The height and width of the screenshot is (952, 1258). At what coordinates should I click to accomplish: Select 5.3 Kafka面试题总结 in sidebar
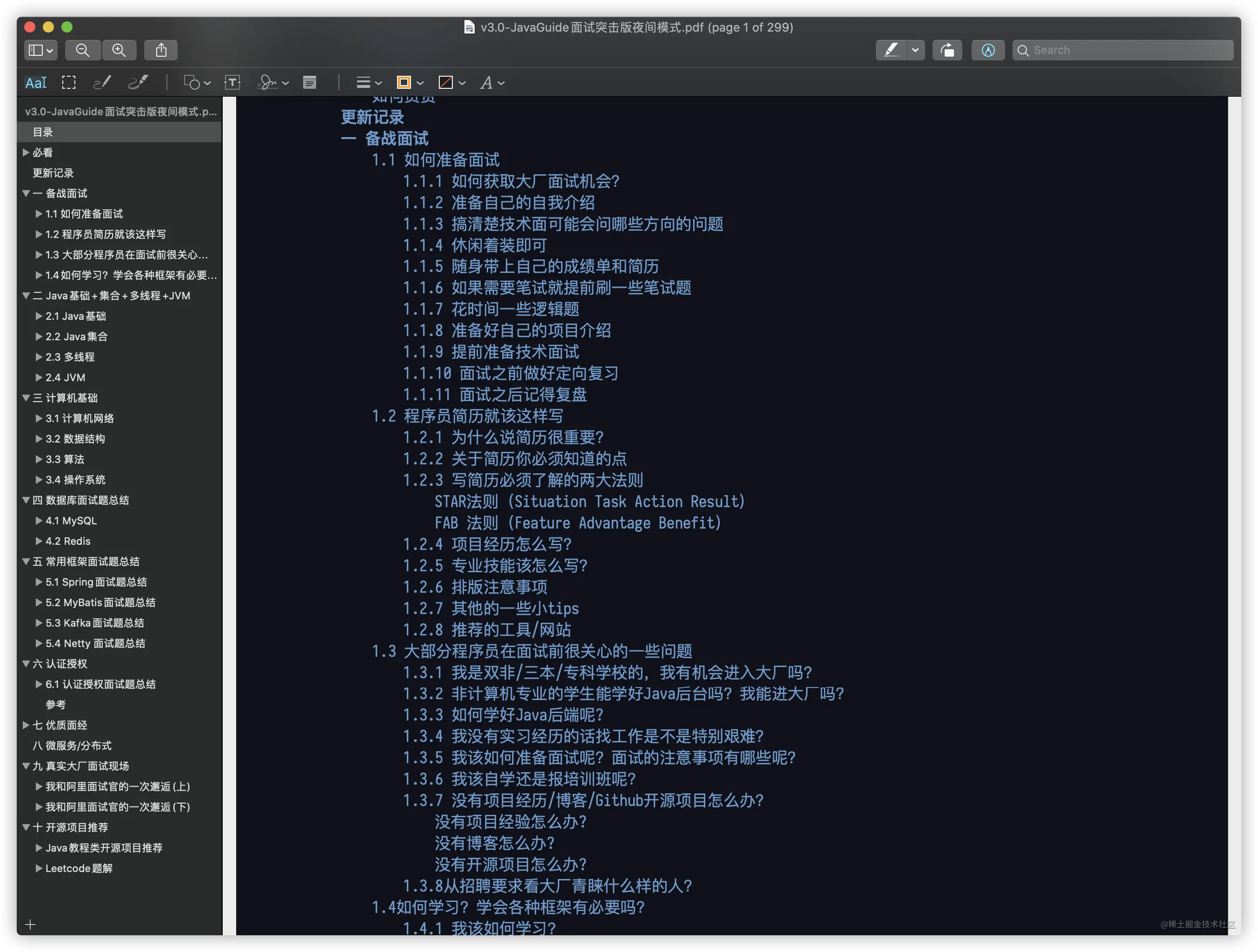point(95,623)
